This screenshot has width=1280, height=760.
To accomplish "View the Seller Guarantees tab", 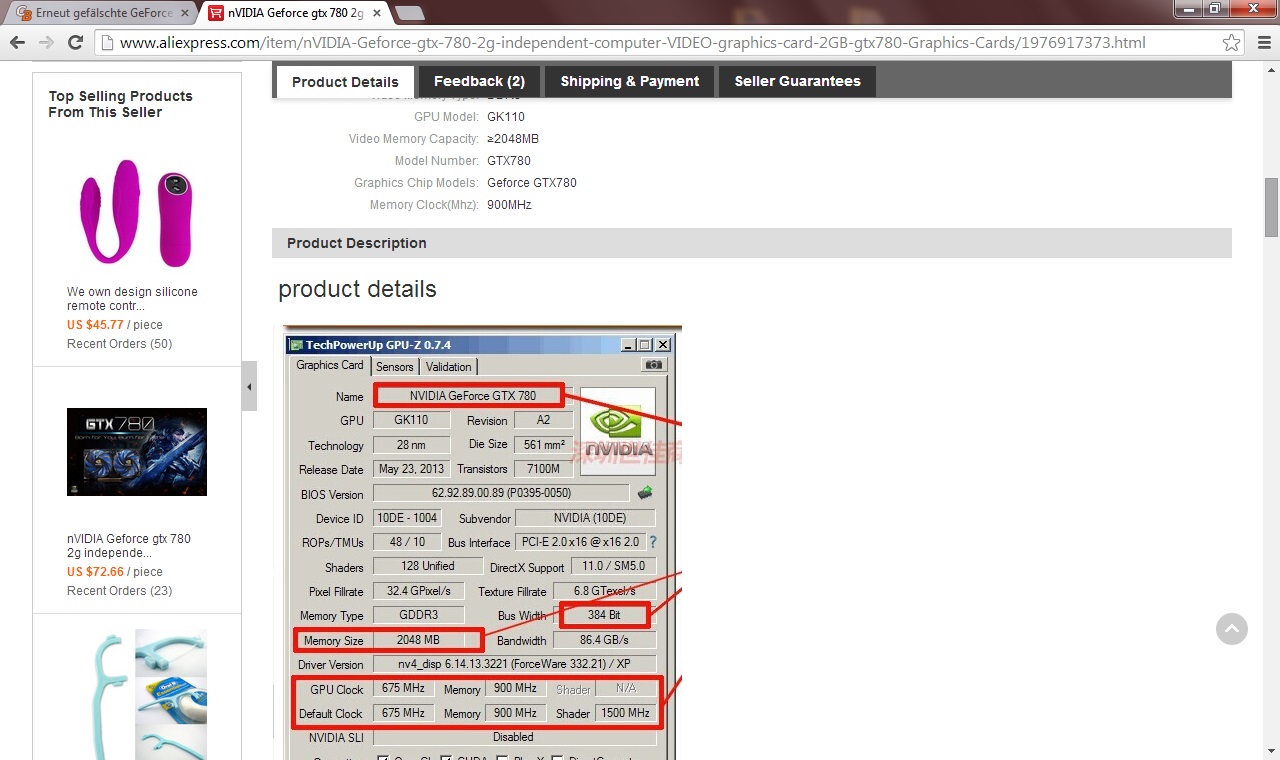I will tap(797, 81).
